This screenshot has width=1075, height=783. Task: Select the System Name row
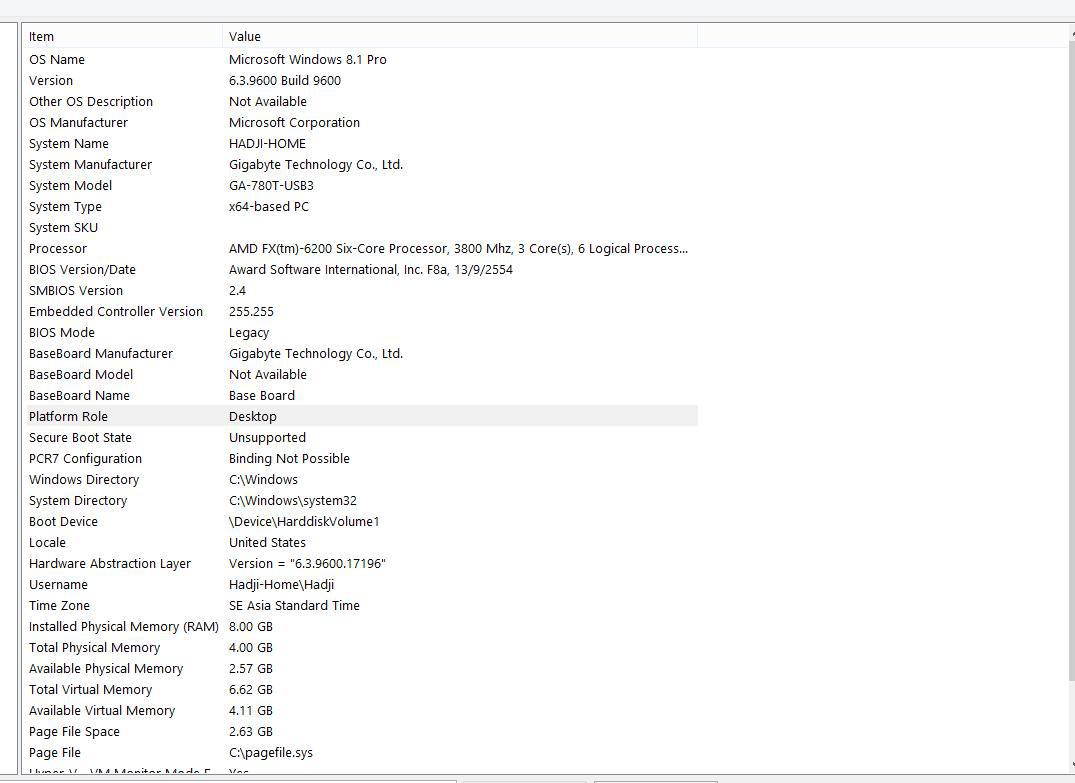[69, 144]
